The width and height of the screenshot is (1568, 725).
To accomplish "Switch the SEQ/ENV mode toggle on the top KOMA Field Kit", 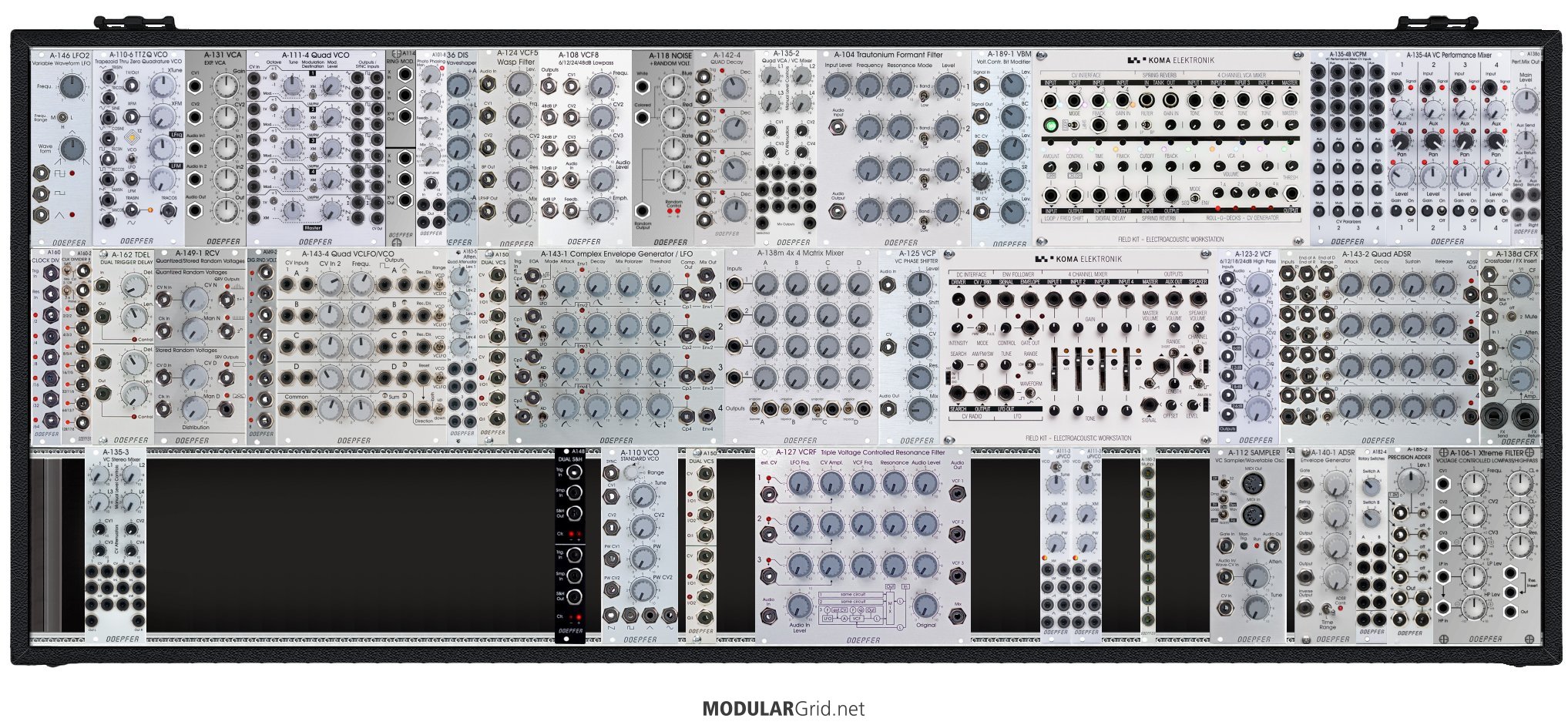I will [1195, 198].
